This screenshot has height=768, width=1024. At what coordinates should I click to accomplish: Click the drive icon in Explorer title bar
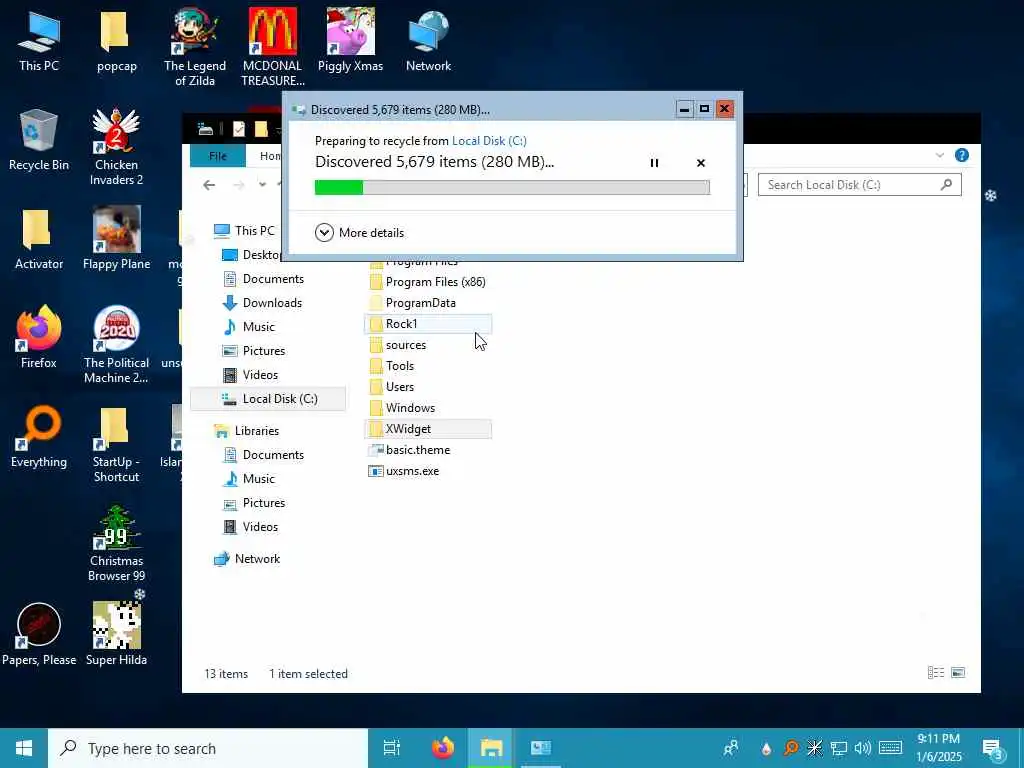pyautogui.click(x=206, y=129)
